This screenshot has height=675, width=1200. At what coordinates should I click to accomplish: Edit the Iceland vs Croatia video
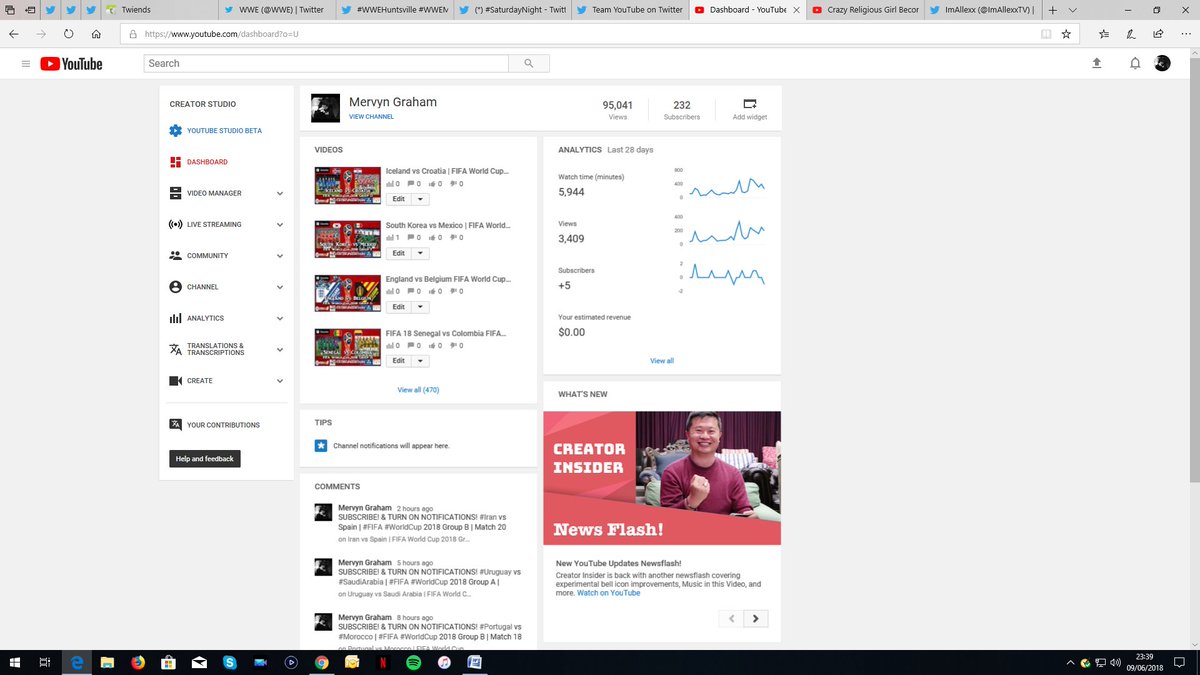pos(399,199)
